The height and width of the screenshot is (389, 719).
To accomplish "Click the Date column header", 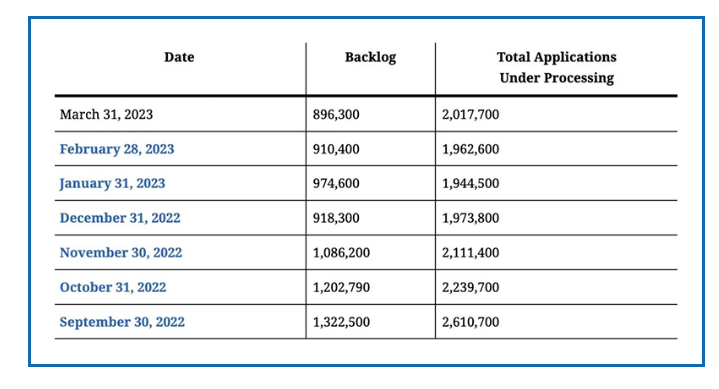I will tap(179, 57).
